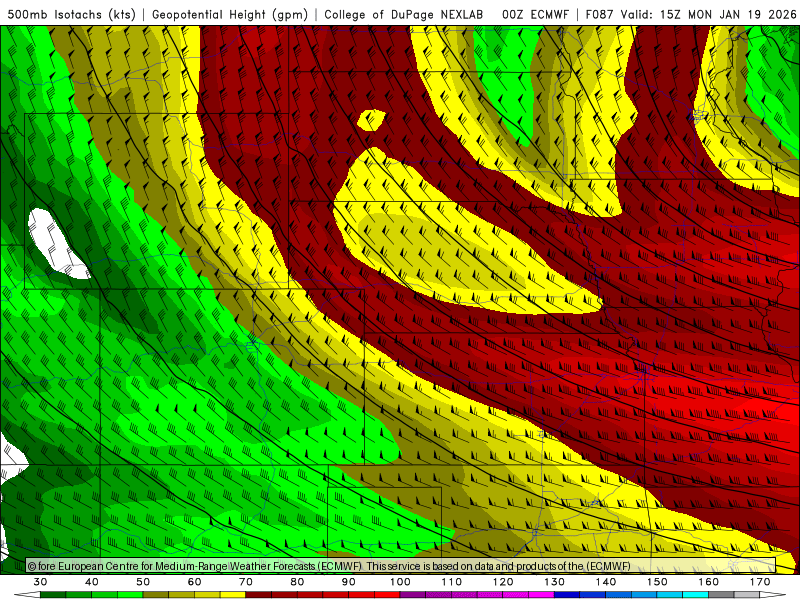
Task: Click the white oval area in the green region
Action: pyautogui.click(x=56, y=244)
